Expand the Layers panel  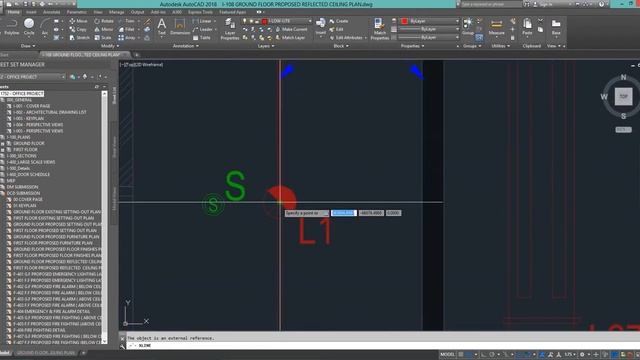tap(266, 46)
